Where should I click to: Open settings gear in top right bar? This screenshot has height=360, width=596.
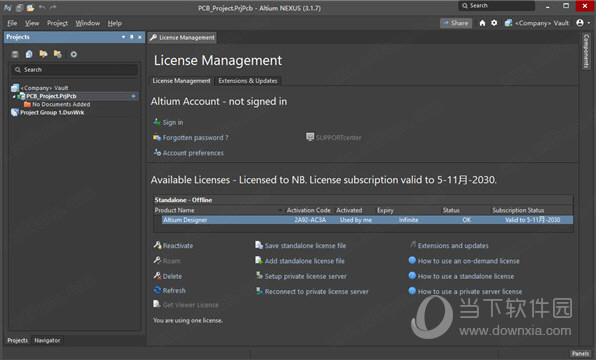click(x=494, y=23)
